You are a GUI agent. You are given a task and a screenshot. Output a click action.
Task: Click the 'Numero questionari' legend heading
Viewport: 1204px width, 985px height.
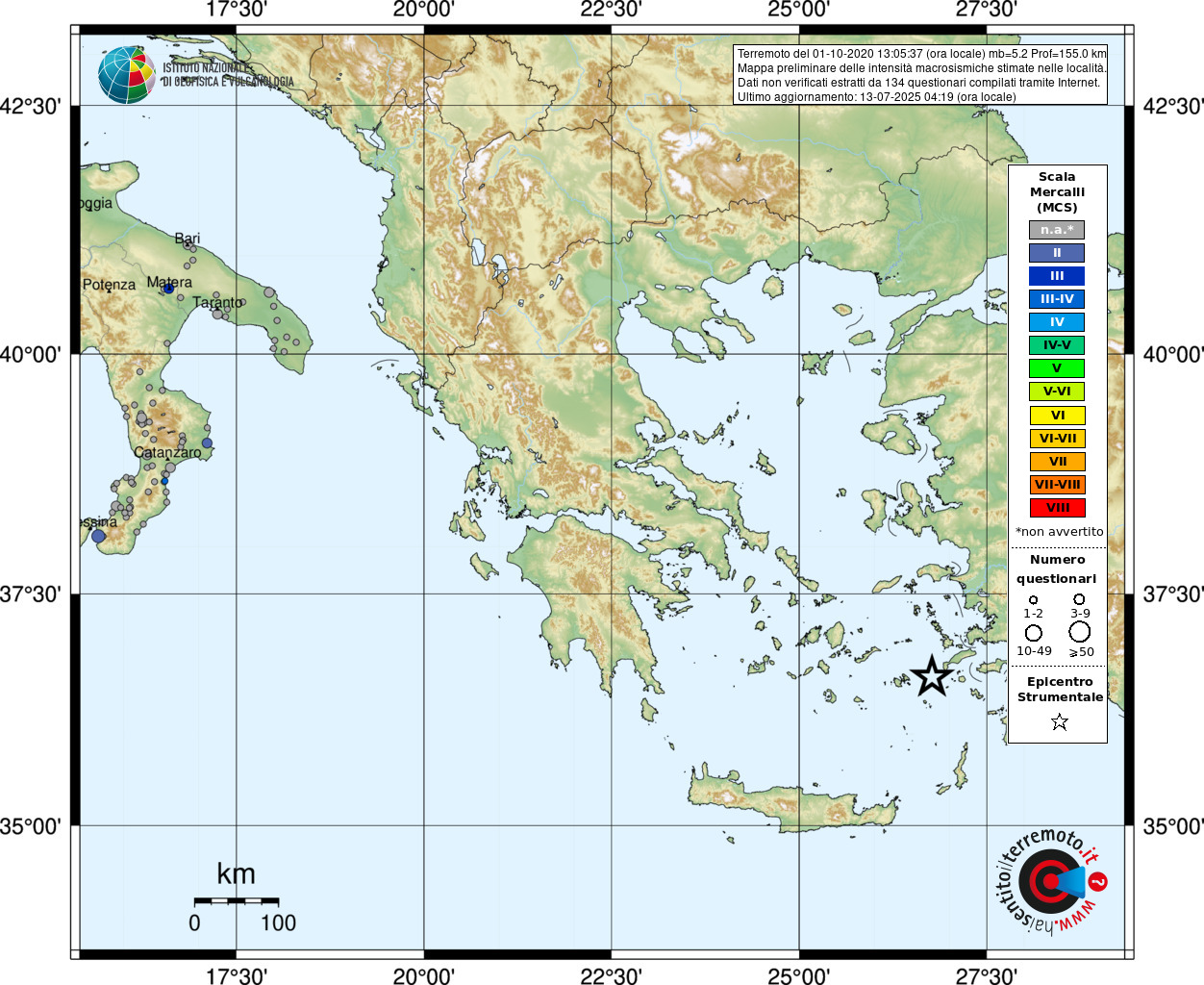[1057, 569]
